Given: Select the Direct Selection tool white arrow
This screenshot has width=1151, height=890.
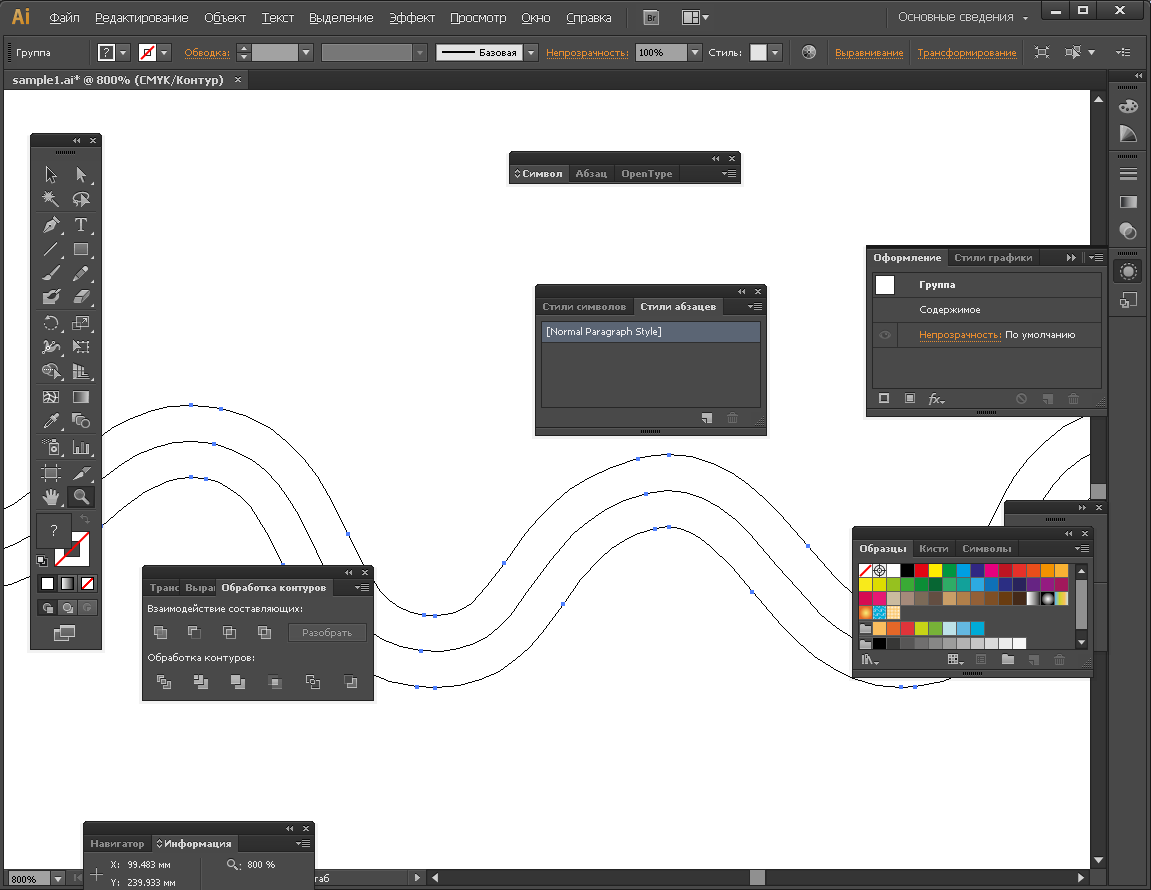Looking at the screenshot, I should [x=81, y=175].
